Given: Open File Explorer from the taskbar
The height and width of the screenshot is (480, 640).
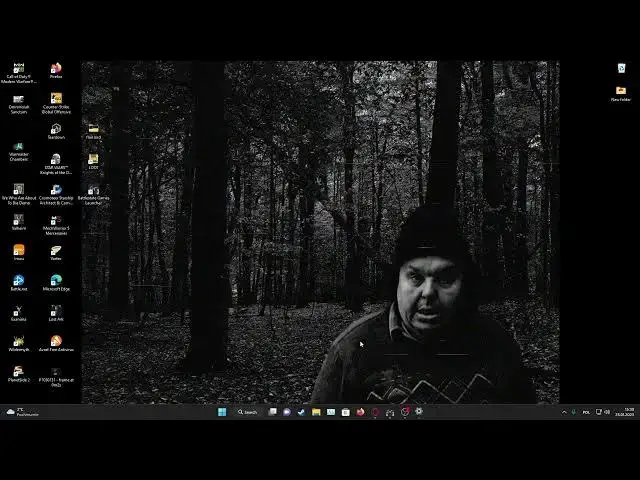Looking at the screenshot, I should click(316, 412).
